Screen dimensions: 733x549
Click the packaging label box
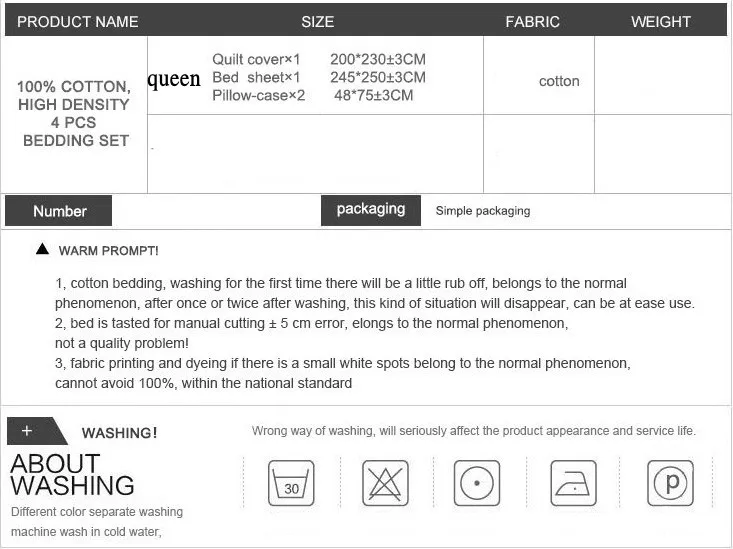pyautogui.click(x=371, y=210)
